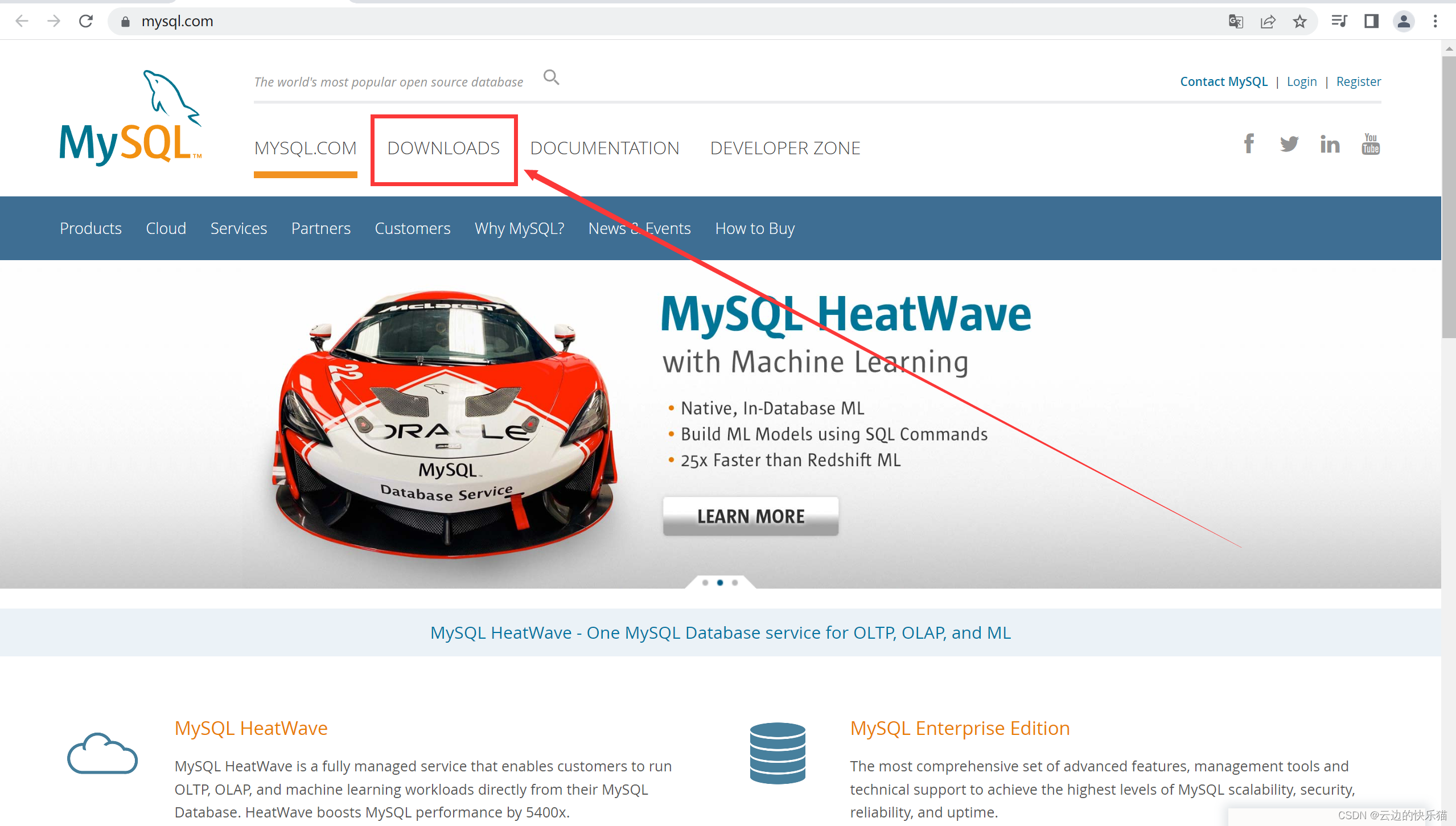Open MySQL YouTube icon
Viewport: 1456px width, 826px height.
1371,143
